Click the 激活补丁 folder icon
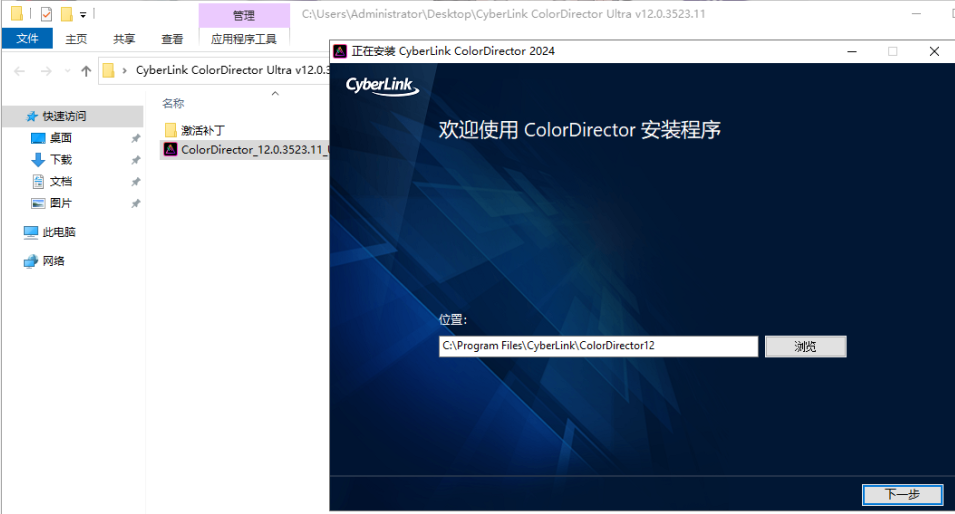The height and width of the screenshot is (514, 955). click(x=171, y=130)
